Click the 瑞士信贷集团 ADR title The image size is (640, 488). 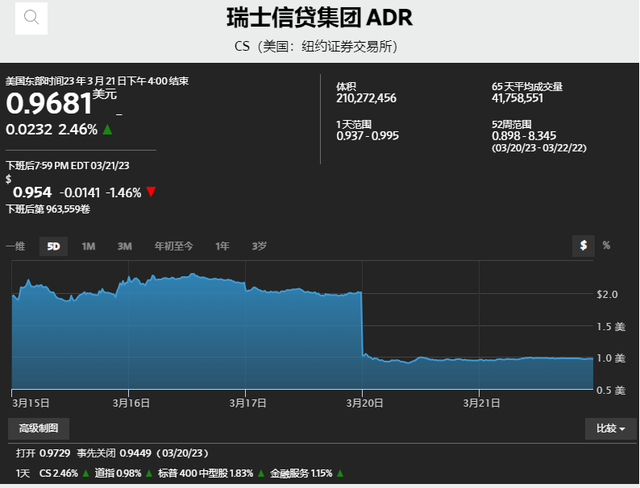(x=320, y=18)
